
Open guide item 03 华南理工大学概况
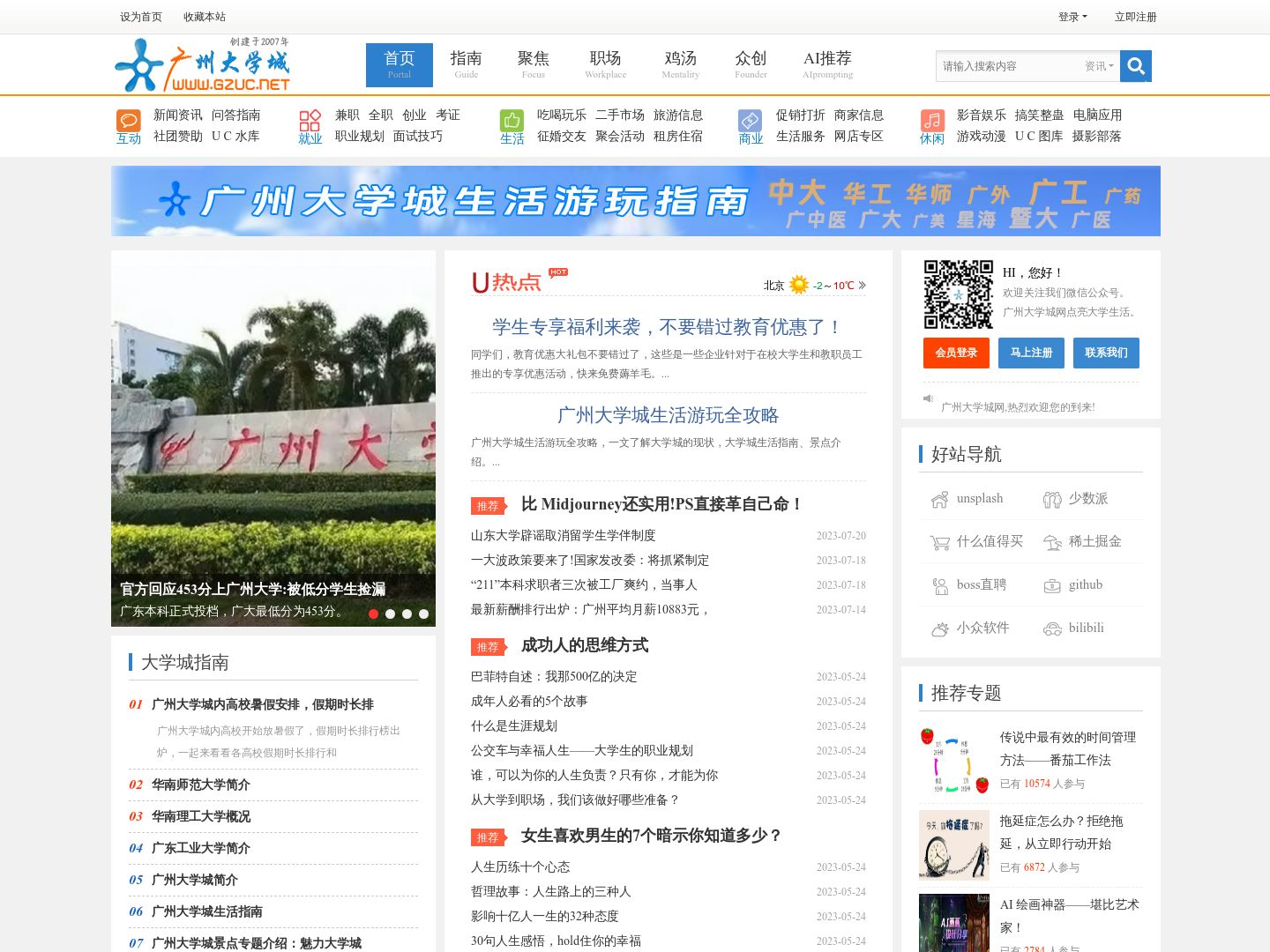[201, 816]
